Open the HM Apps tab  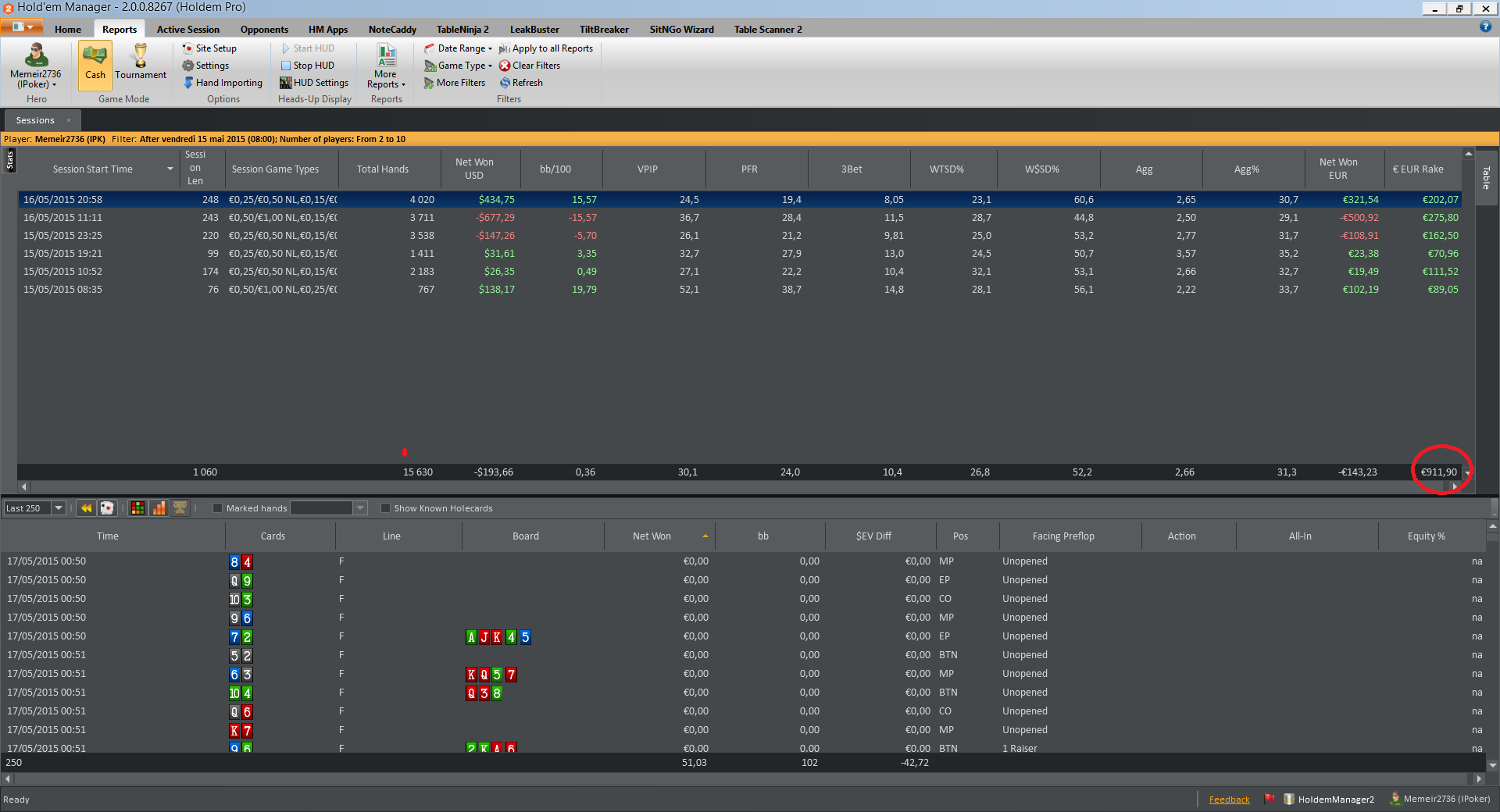(x=328, y=30)
